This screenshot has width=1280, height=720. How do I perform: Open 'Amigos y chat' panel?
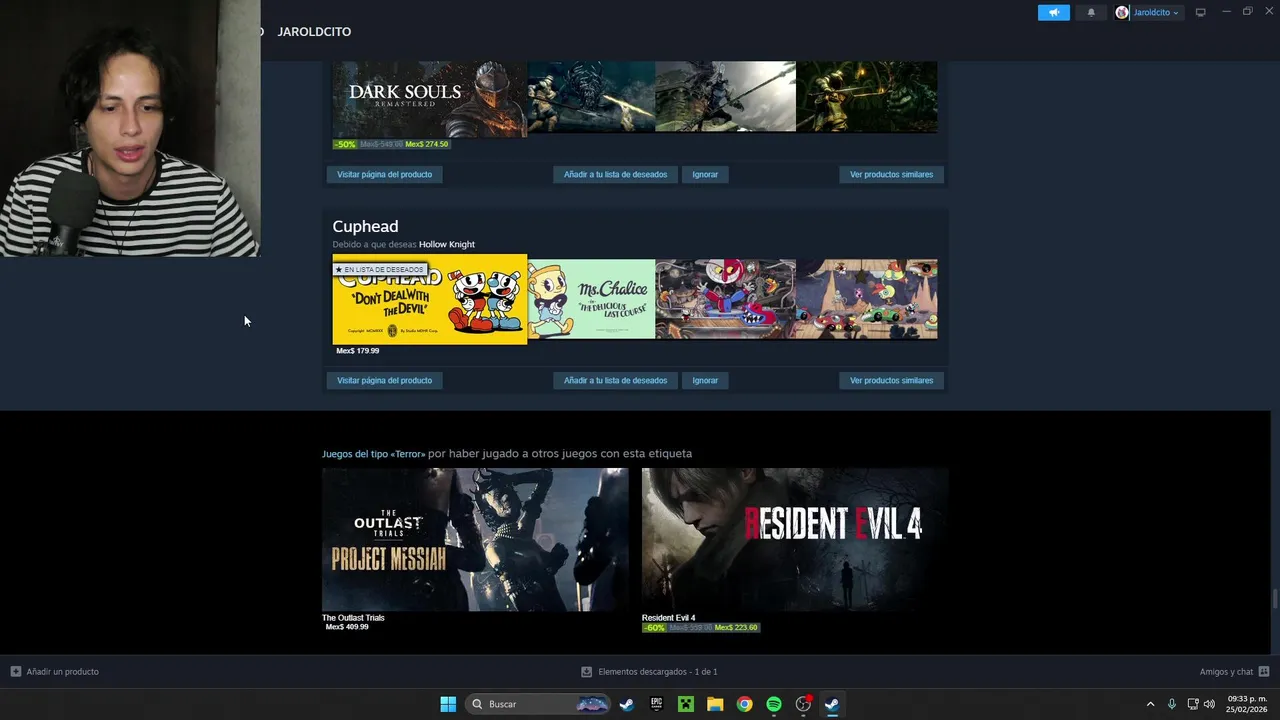click(1226, 672)
